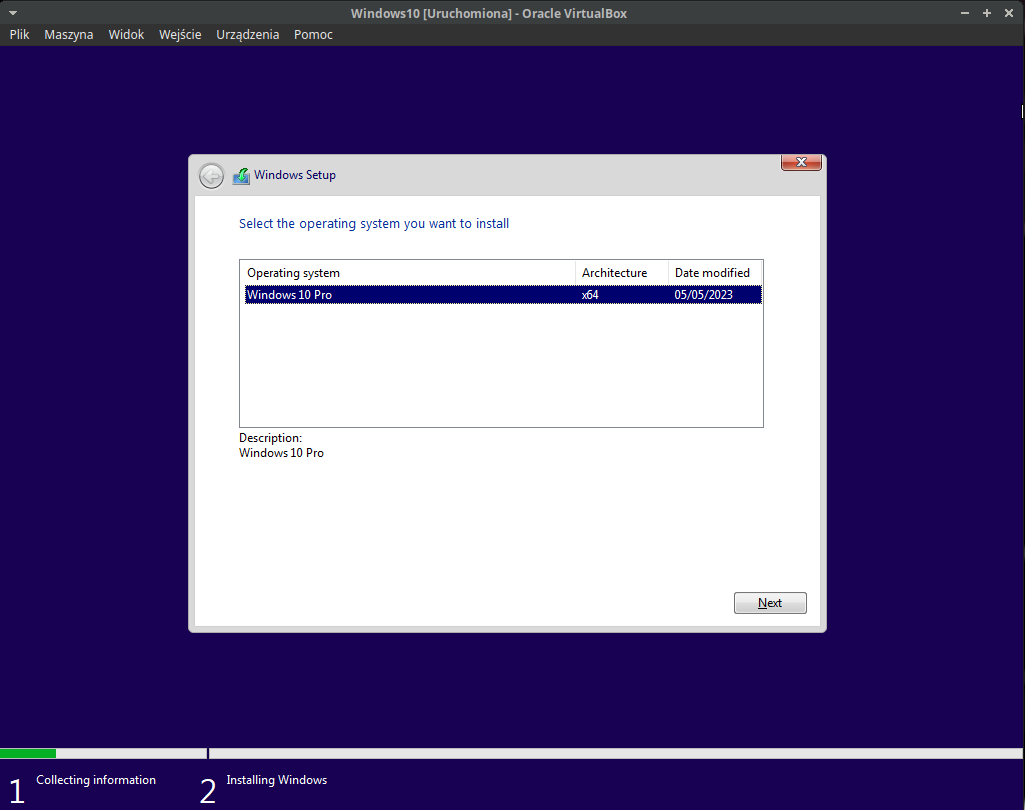Click the Windows Setup installer icon
1025x810 pixels.
pos(241,176)
